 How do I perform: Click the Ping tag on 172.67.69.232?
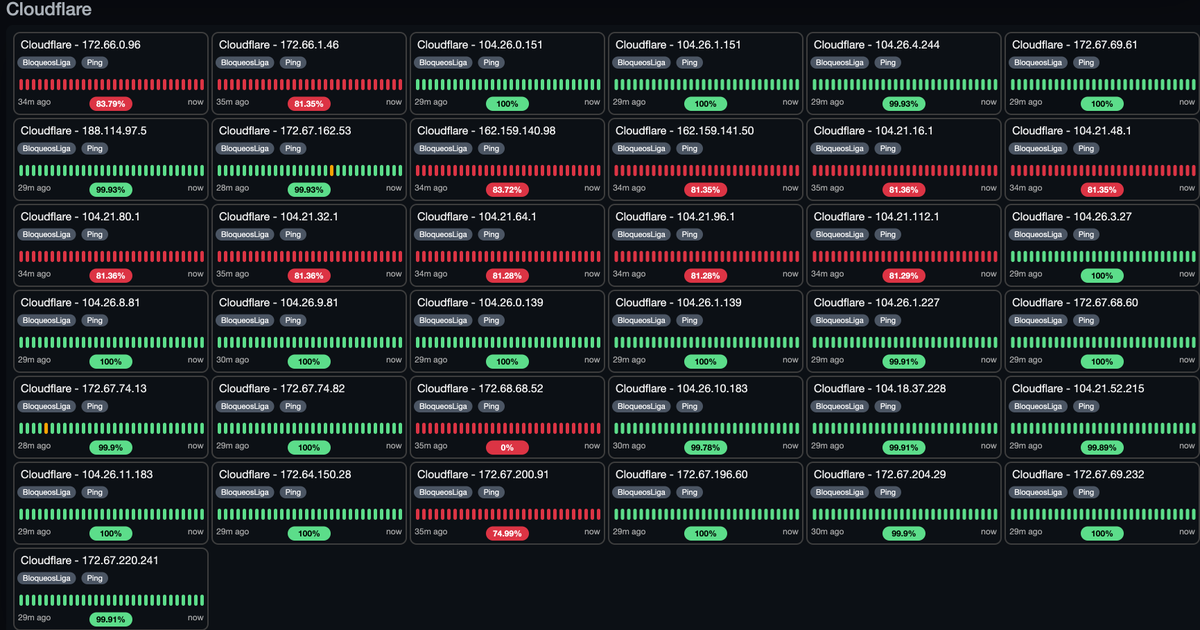tap(1086, 492)
